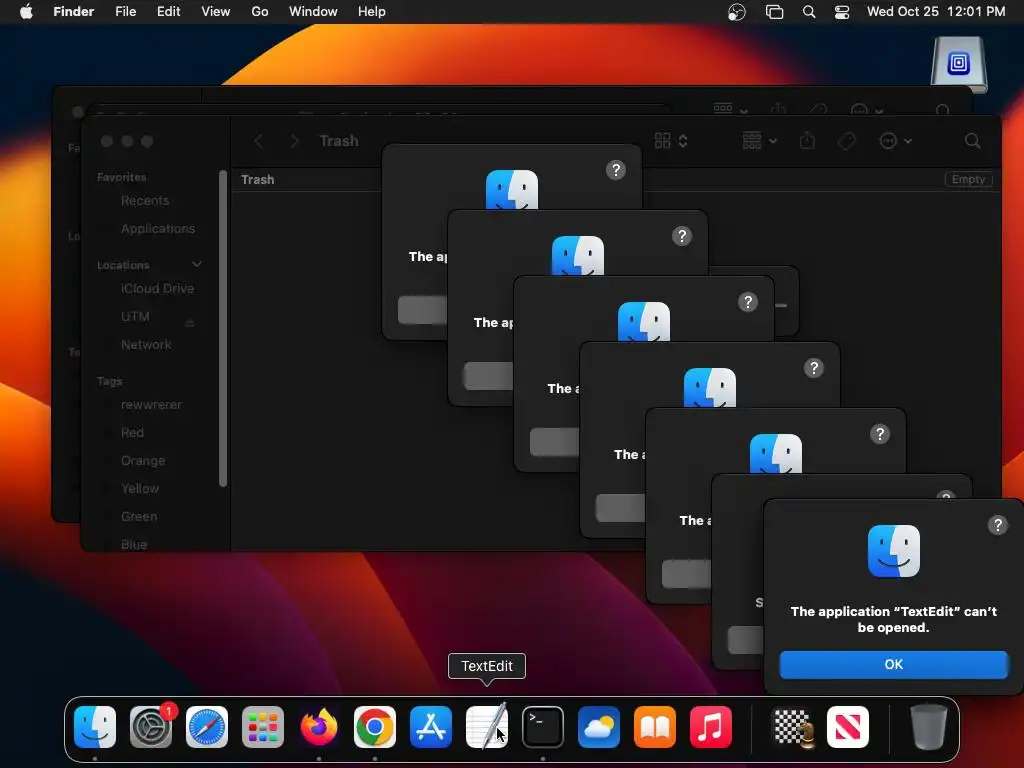Click the Empty button in the Trash window
Viewport: 1024px width, 768px height.
(x=968, y=180)
